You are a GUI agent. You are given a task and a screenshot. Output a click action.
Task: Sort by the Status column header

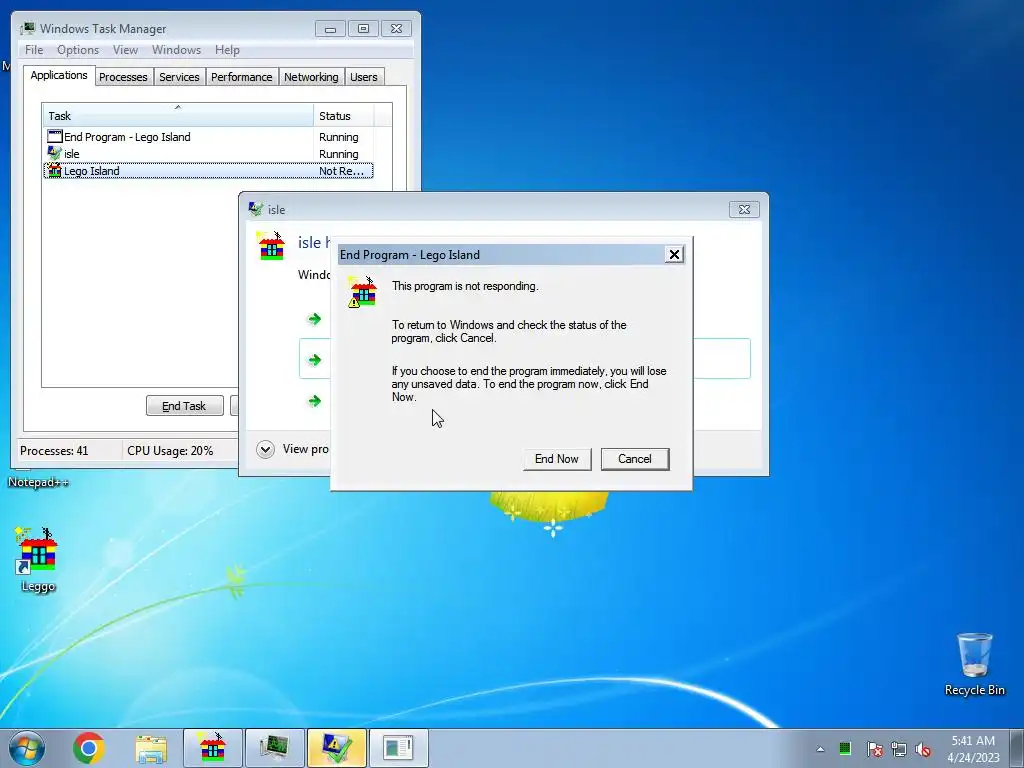[x=344, y=116]
